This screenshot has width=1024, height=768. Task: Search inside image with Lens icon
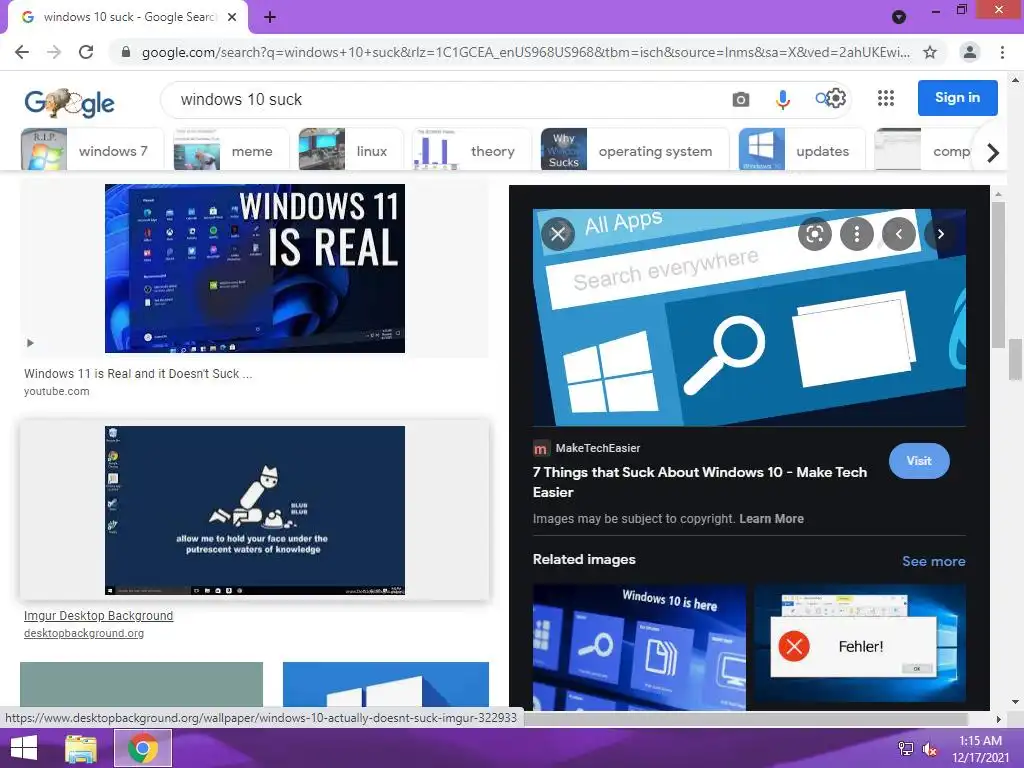pyautogui.click(x=815, y=234)
